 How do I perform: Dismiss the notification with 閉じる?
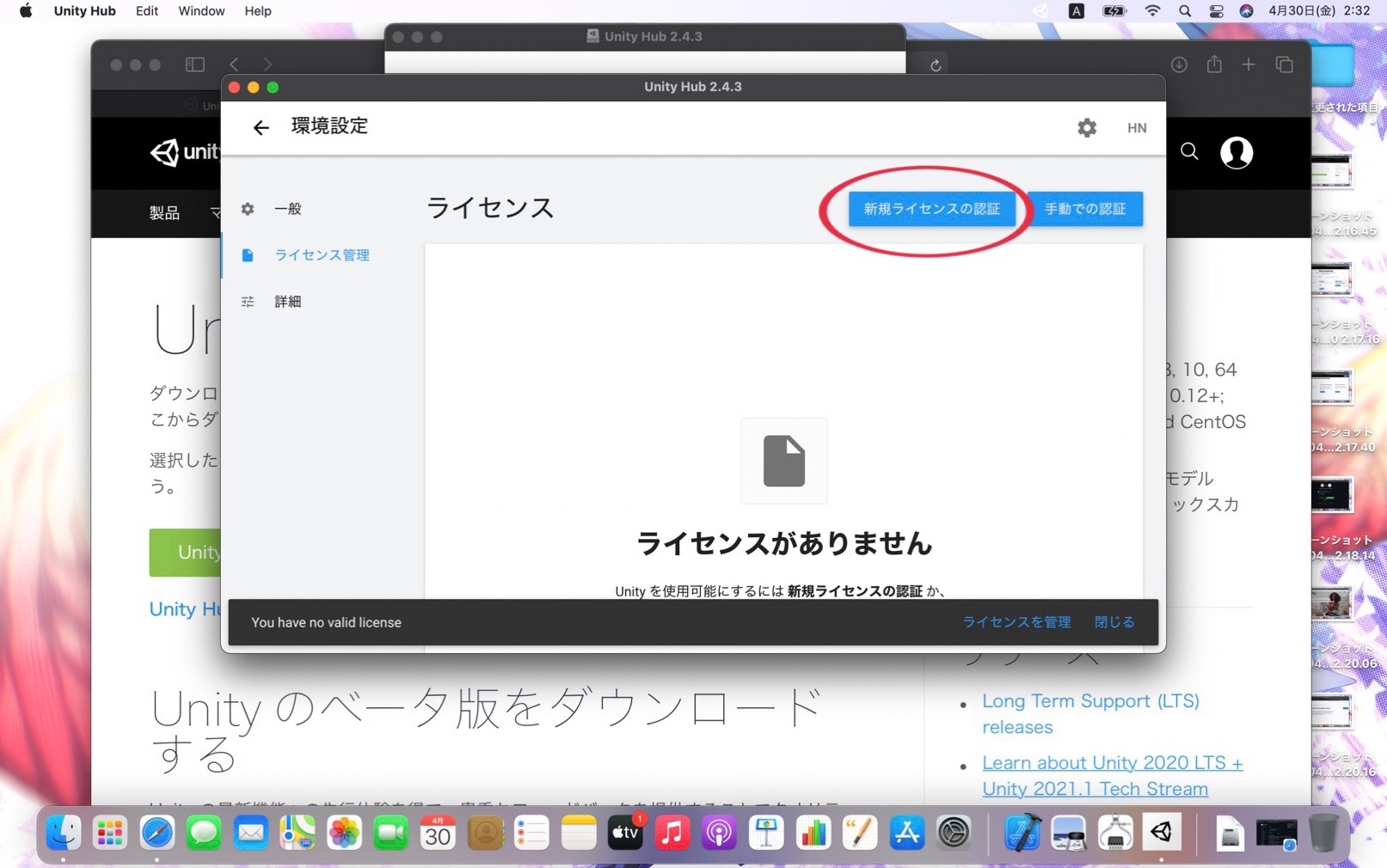pyautogui.click(x=1114, y=622)
